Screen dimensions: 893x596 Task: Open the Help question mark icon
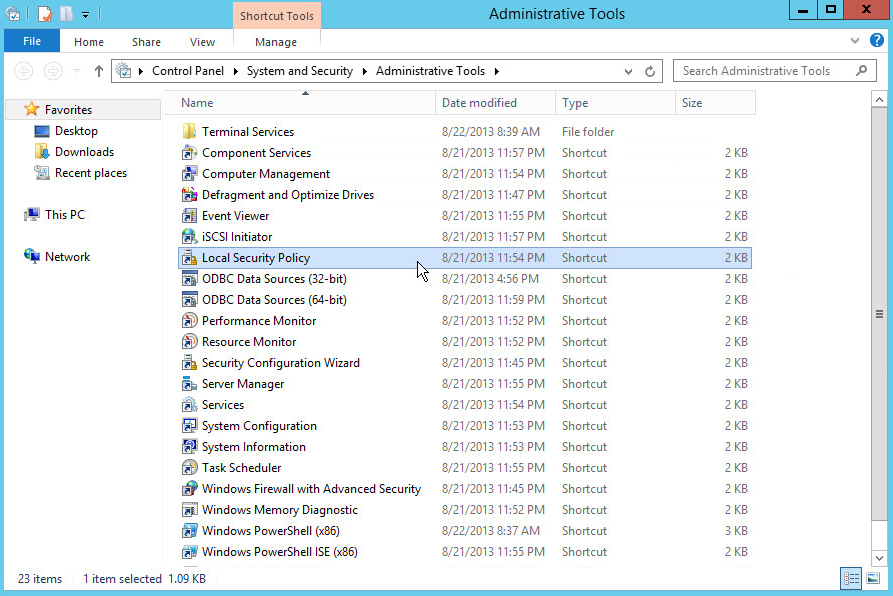coord(878,41)
